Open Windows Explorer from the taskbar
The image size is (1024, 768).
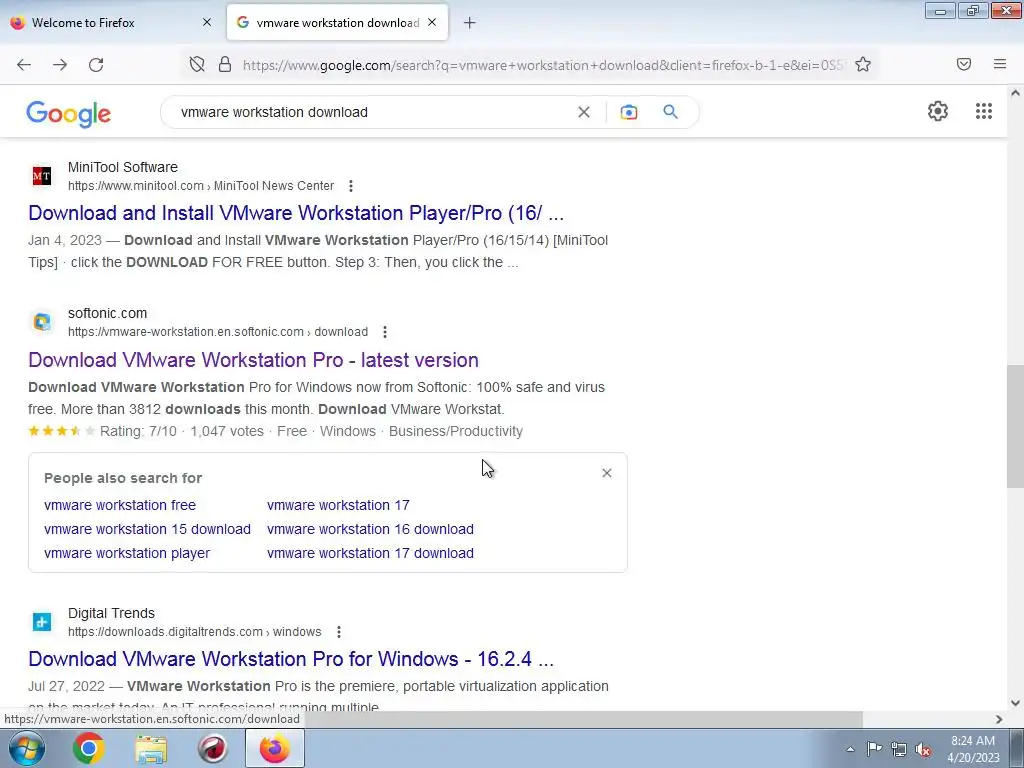click(151, 748)
